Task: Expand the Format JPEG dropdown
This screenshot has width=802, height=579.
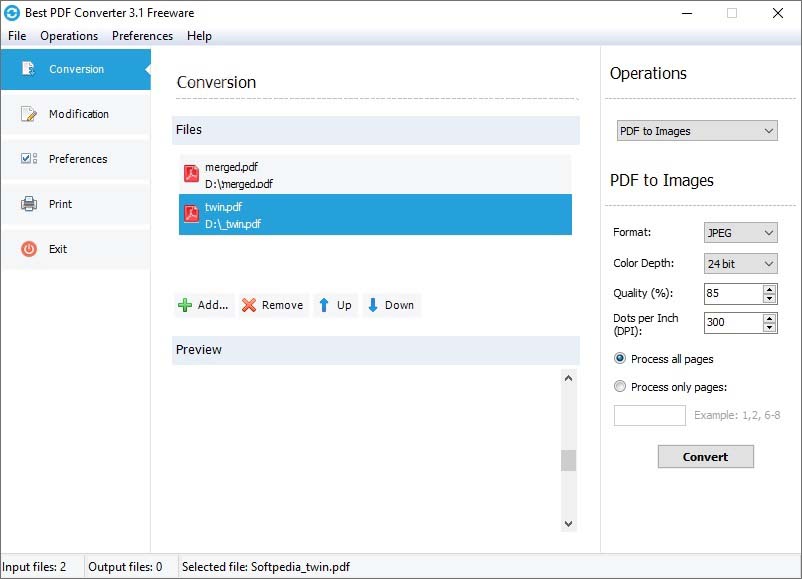Action: click(x=741, y=233)
